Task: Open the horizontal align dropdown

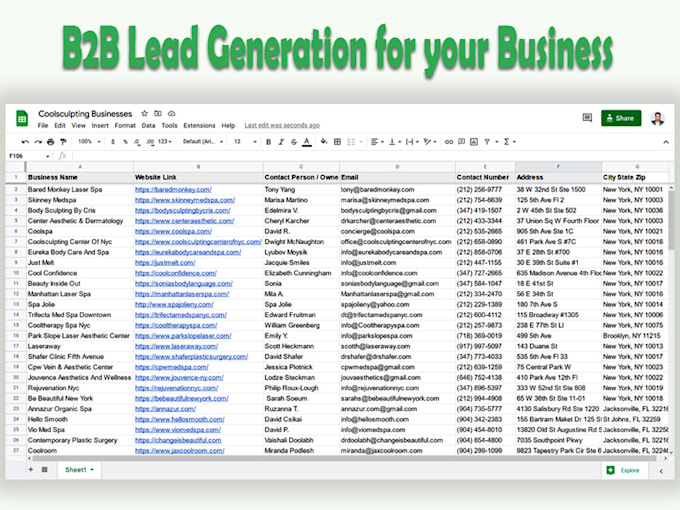Action: 377,142
